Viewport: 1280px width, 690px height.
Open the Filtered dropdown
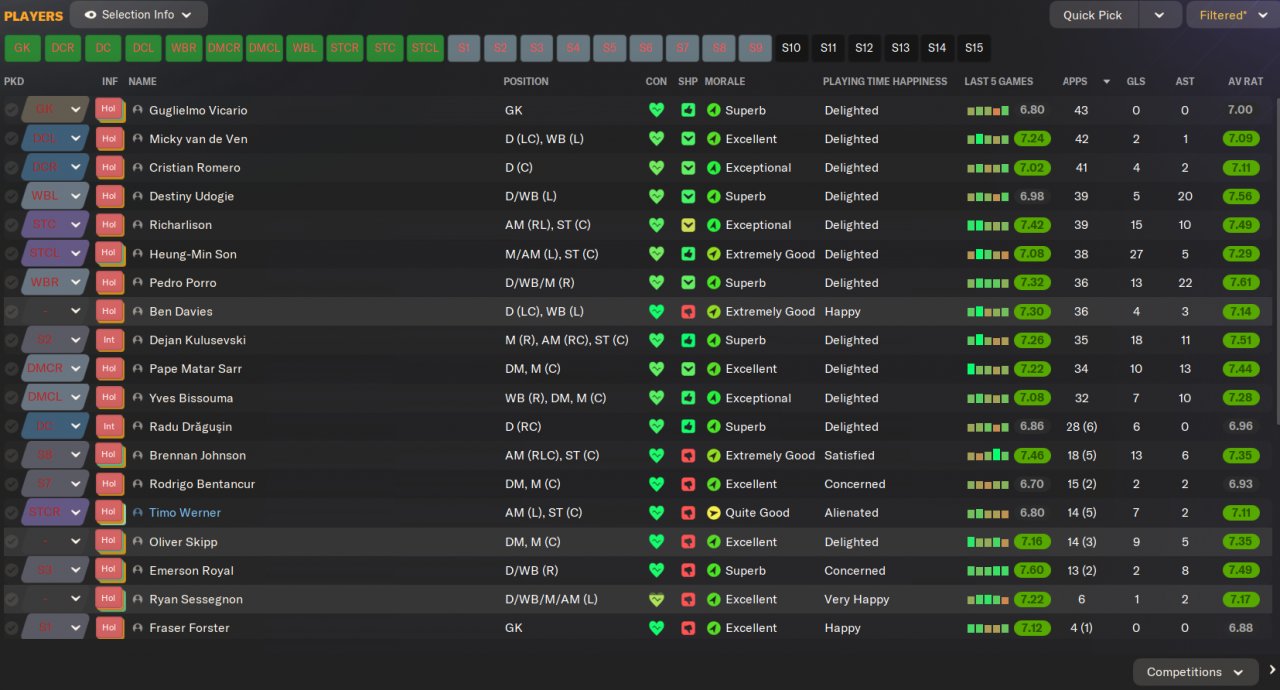tap(1231, 15)
